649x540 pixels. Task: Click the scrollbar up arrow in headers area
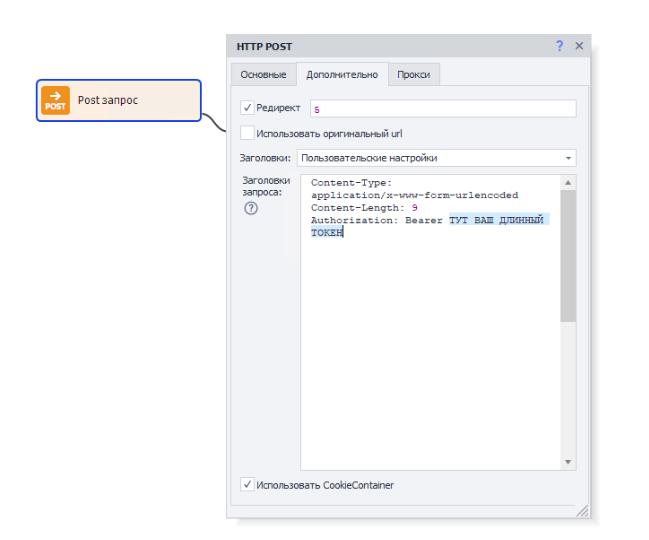coord(568,182)
